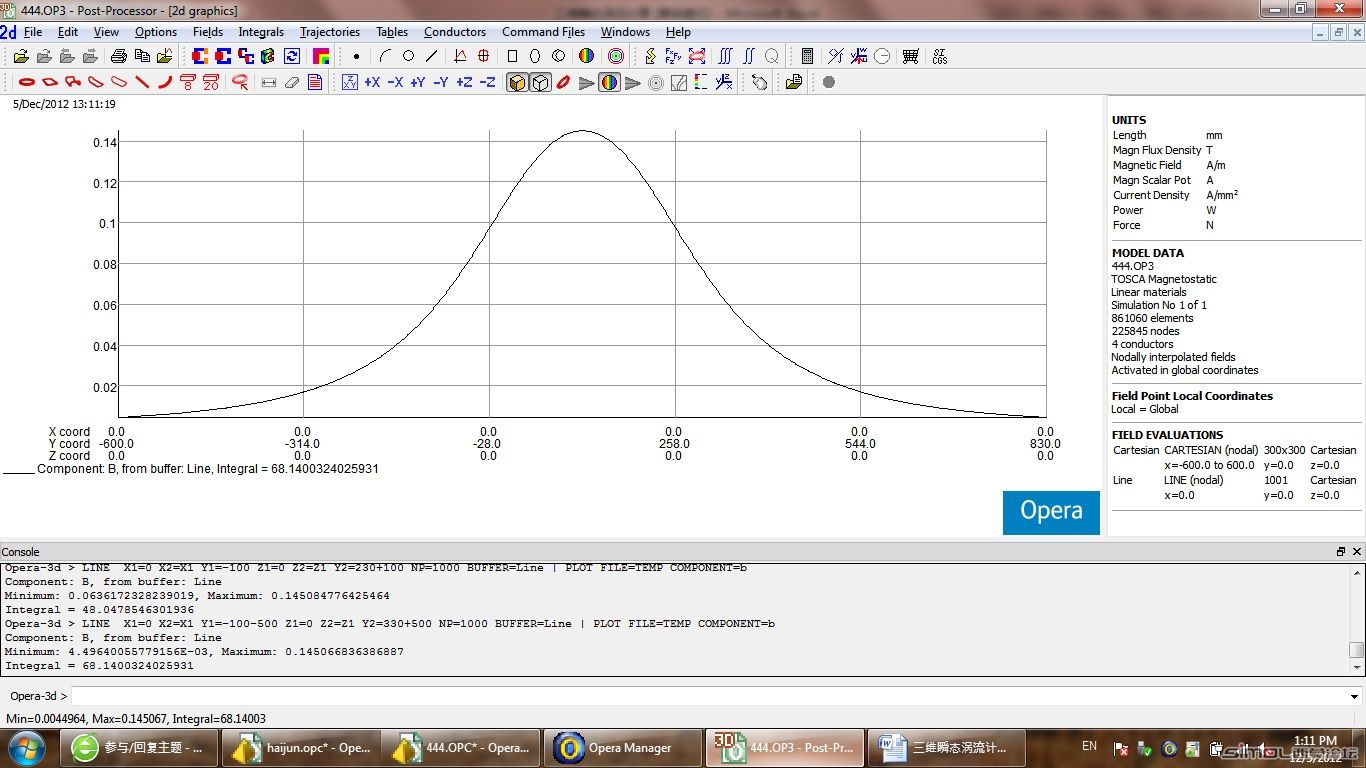The width and height of the screenshot is (1366, 768).
Task: Open the Trajectories menu
Action: (330, 32)
